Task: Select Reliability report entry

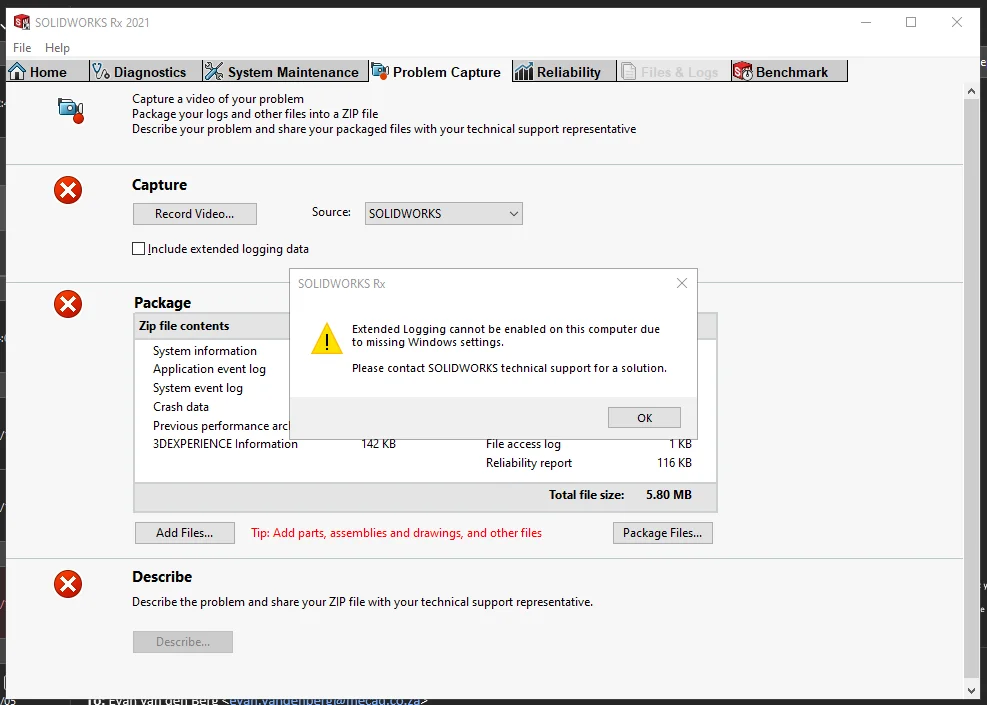Action: point(529,463)
